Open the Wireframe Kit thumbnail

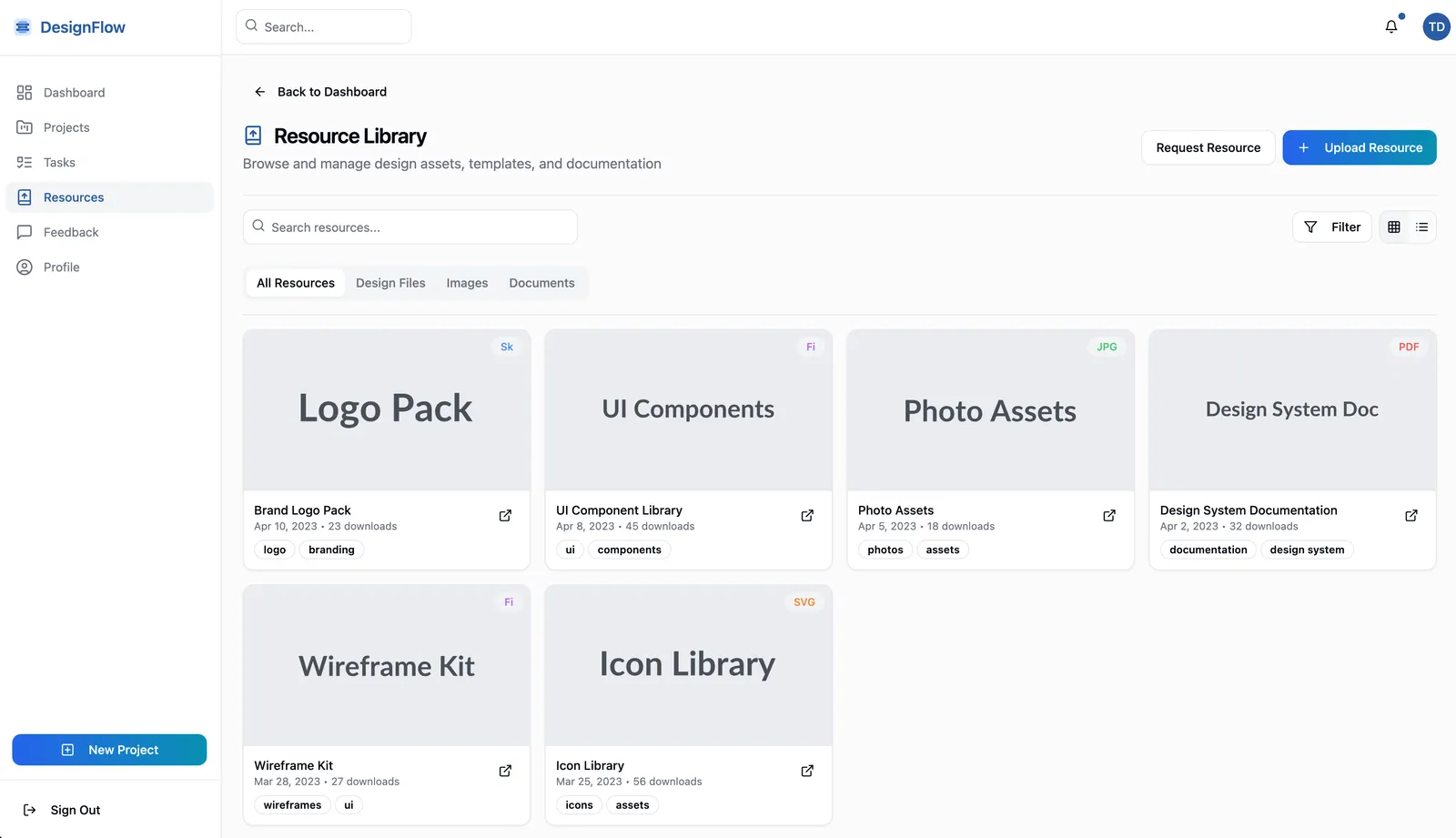[387, 666]
